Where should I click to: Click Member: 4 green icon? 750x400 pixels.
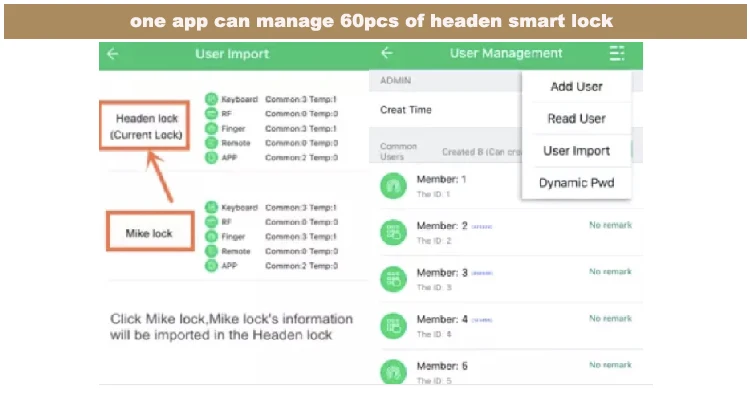[x=392, y=325]
